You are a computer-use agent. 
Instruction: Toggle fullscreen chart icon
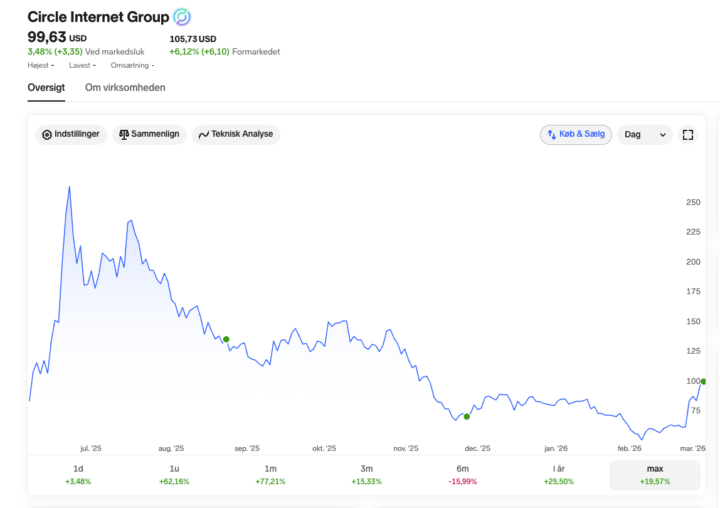[688, 135]
